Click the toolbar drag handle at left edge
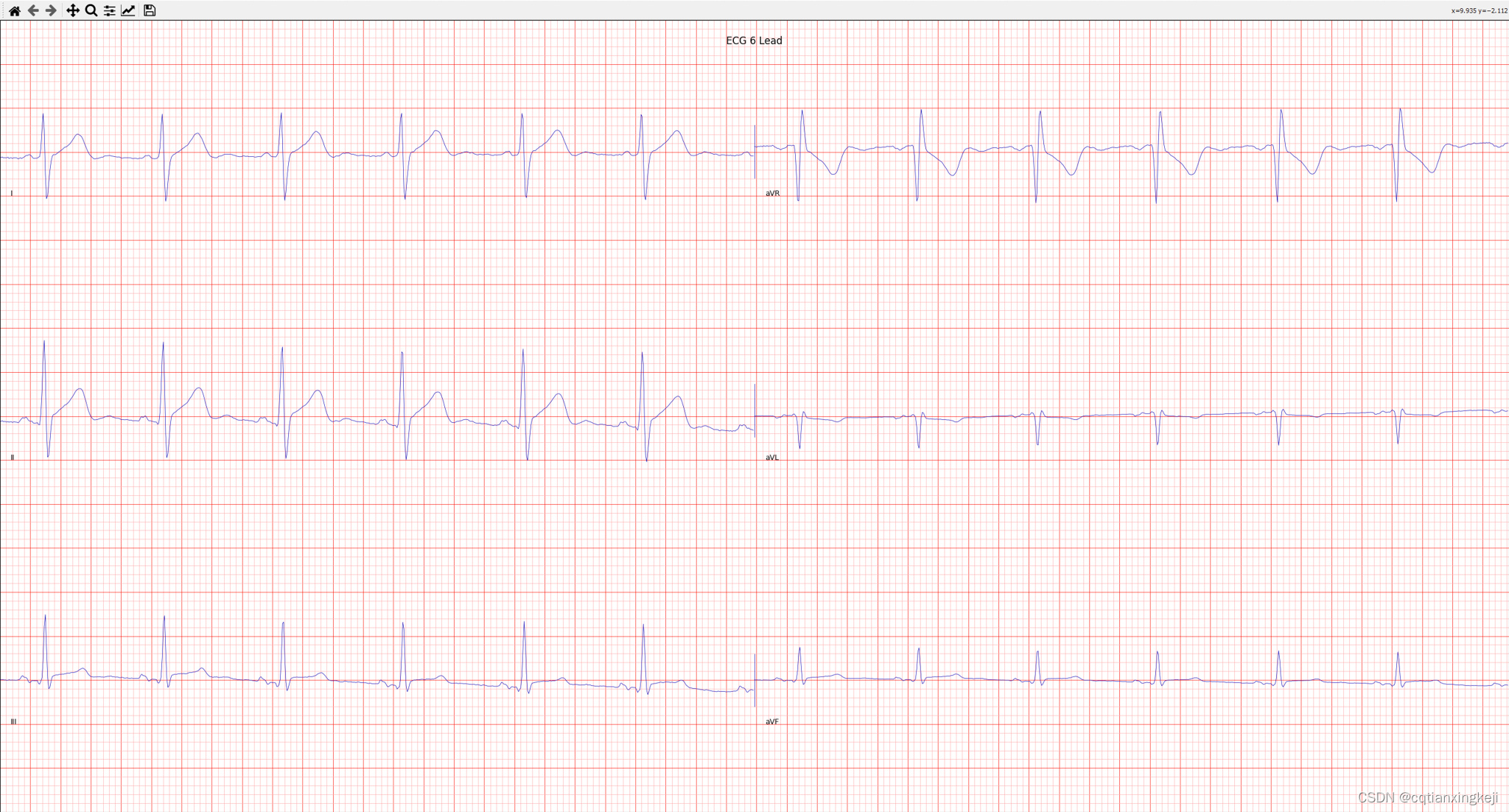The height and width of the screenshot is (812, 1509). click(x=3, y=10)
